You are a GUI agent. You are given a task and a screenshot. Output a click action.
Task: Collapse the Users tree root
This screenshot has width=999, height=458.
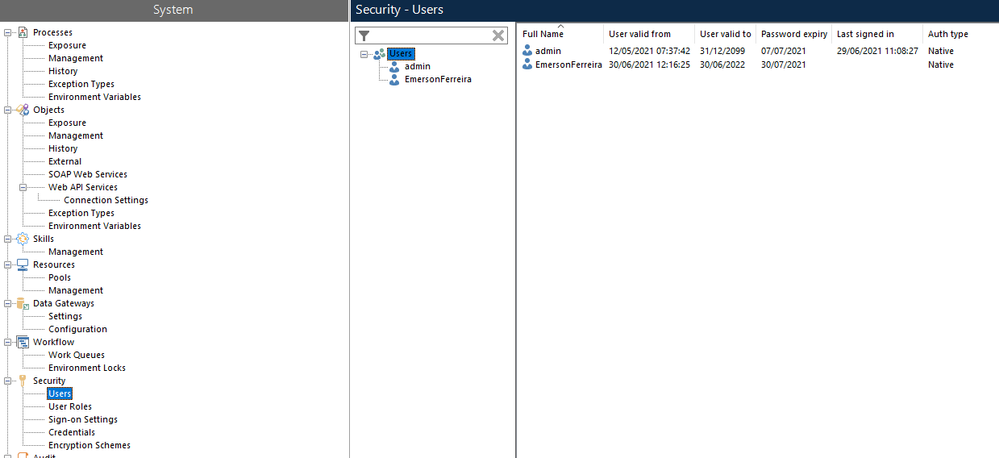point(364,54)
